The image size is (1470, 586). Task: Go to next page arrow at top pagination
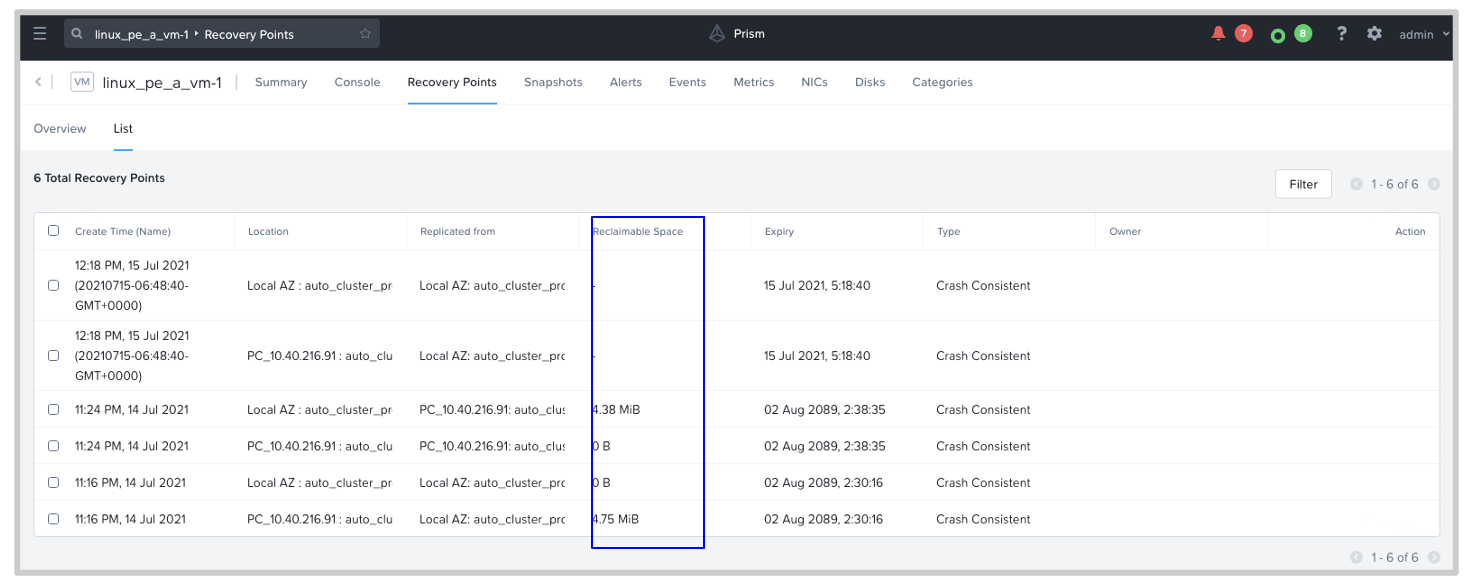1434,184
